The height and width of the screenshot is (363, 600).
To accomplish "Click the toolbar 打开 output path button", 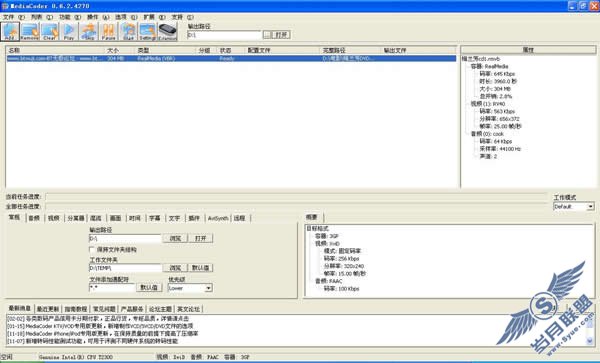I will coord(281,35).
